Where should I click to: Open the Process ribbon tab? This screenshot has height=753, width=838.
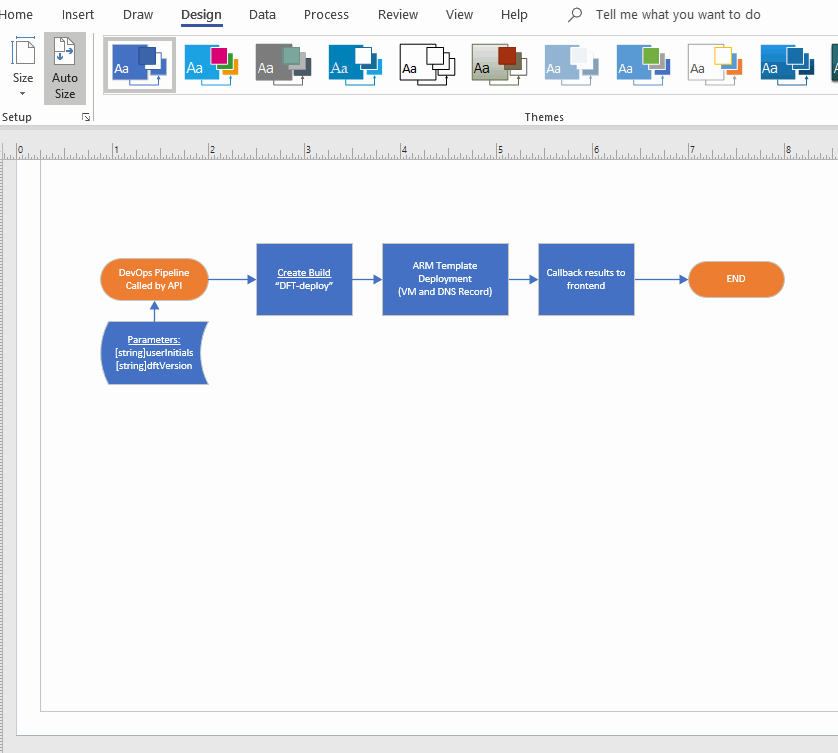pyautogui.click(x=326, y=15)
